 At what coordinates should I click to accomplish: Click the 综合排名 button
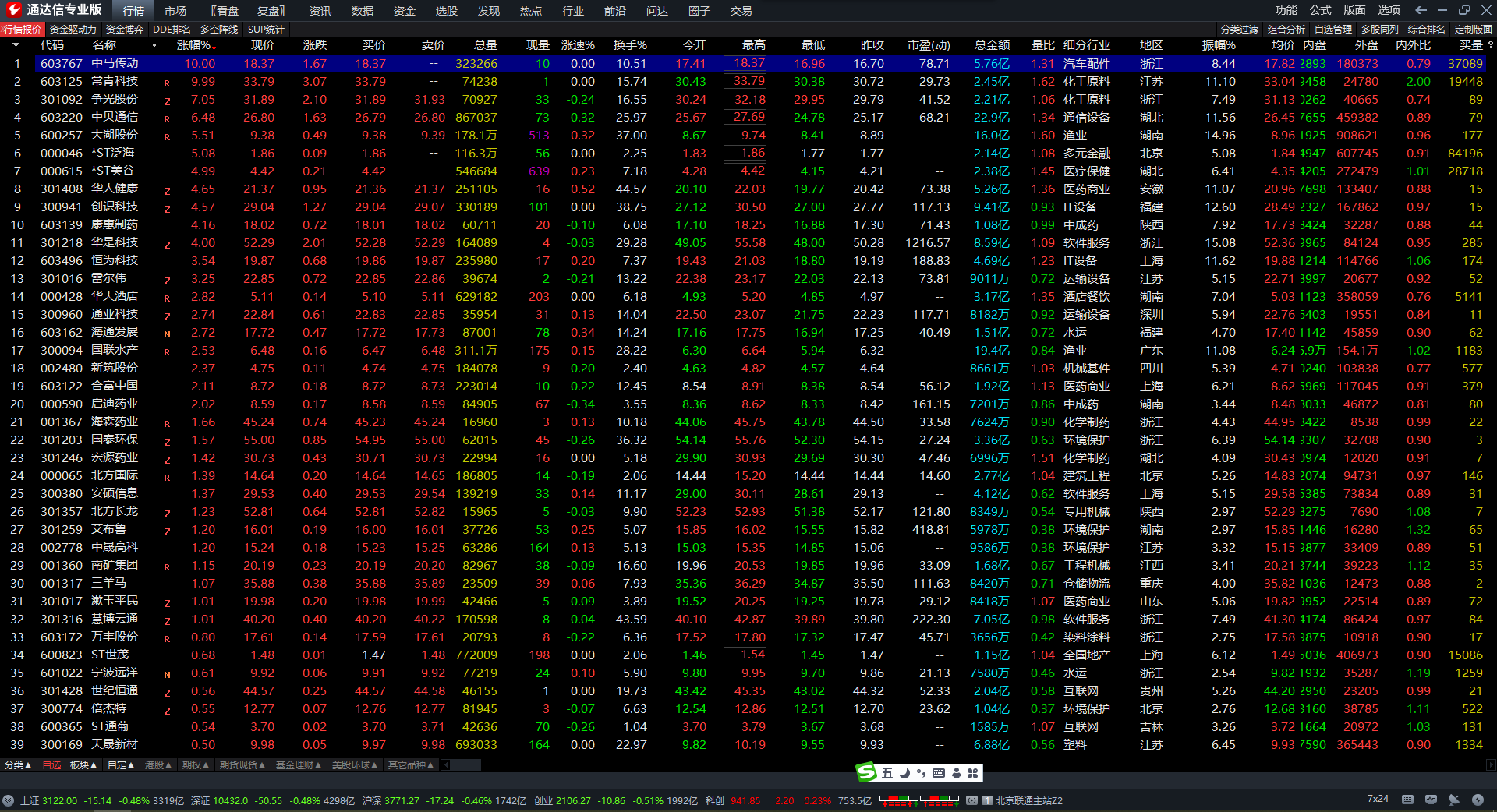click(1427, 30)
